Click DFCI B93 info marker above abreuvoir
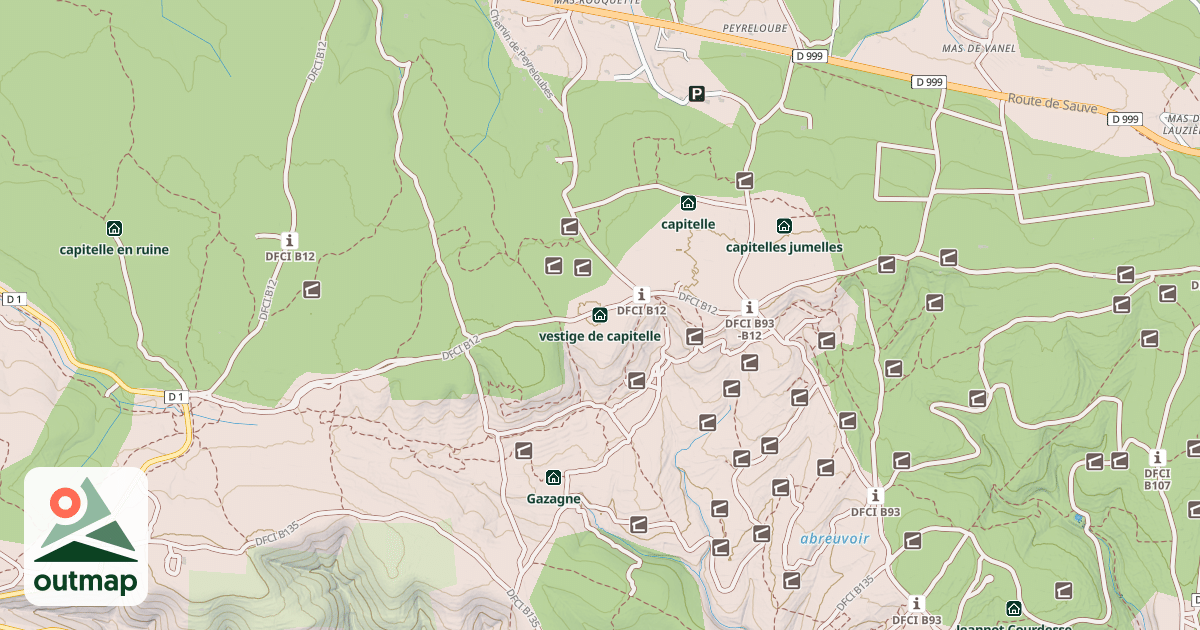 pos(876,496)
